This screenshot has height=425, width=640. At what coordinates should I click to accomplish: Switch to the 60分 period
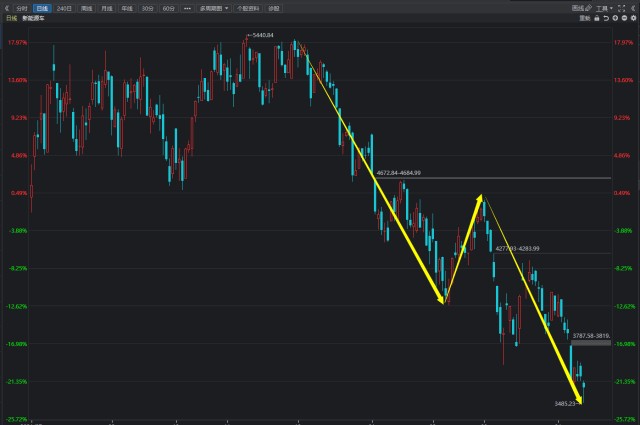point(169,8)
